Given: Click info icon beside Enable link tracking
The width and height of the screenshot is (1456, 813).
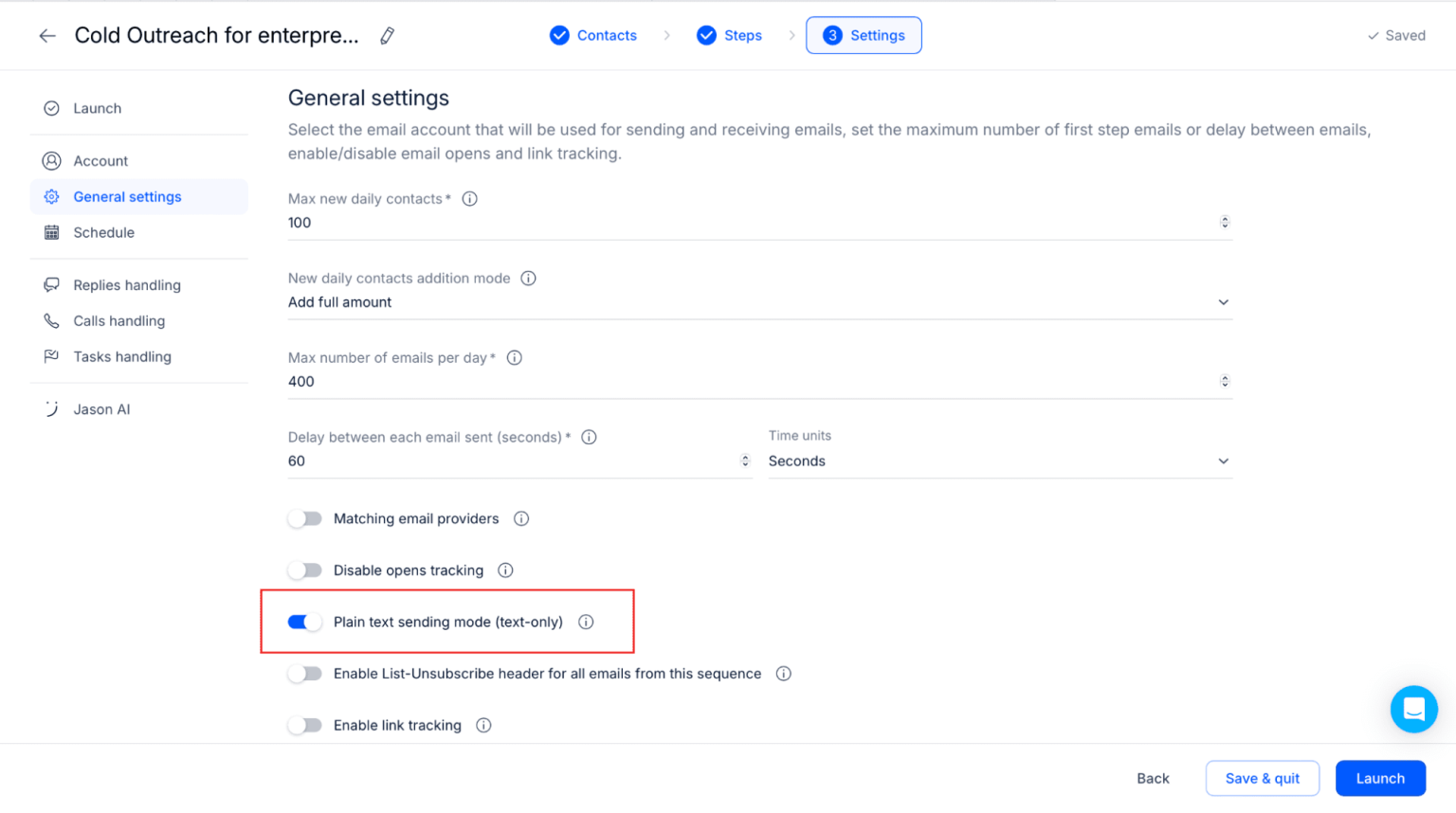Looking at the screenshot, I should (x=483, y=725).
